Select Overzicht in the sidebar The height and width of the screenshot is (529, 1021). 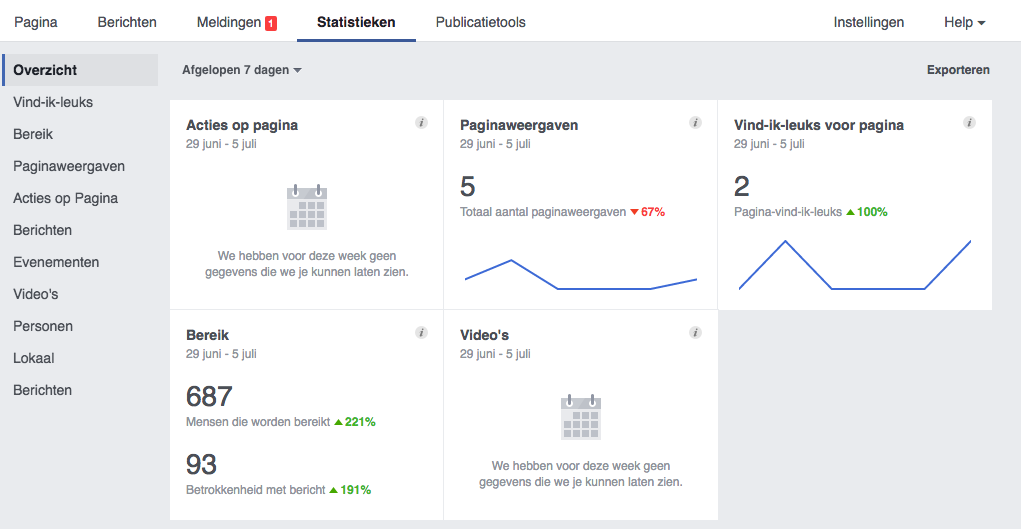80,70
